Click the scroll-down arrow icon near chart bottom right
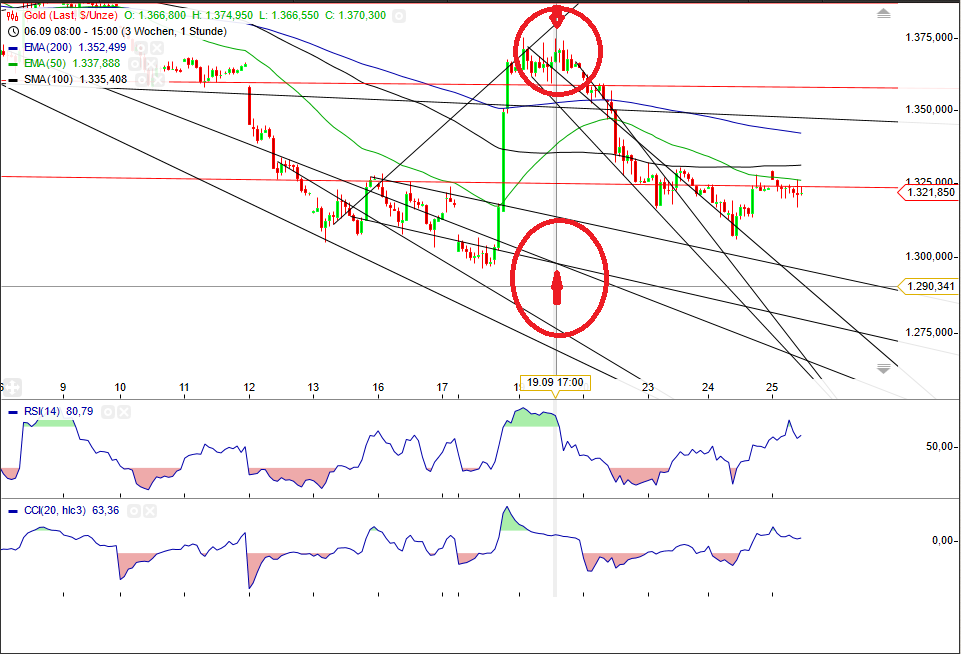961x654 pixels. [882, 367]
